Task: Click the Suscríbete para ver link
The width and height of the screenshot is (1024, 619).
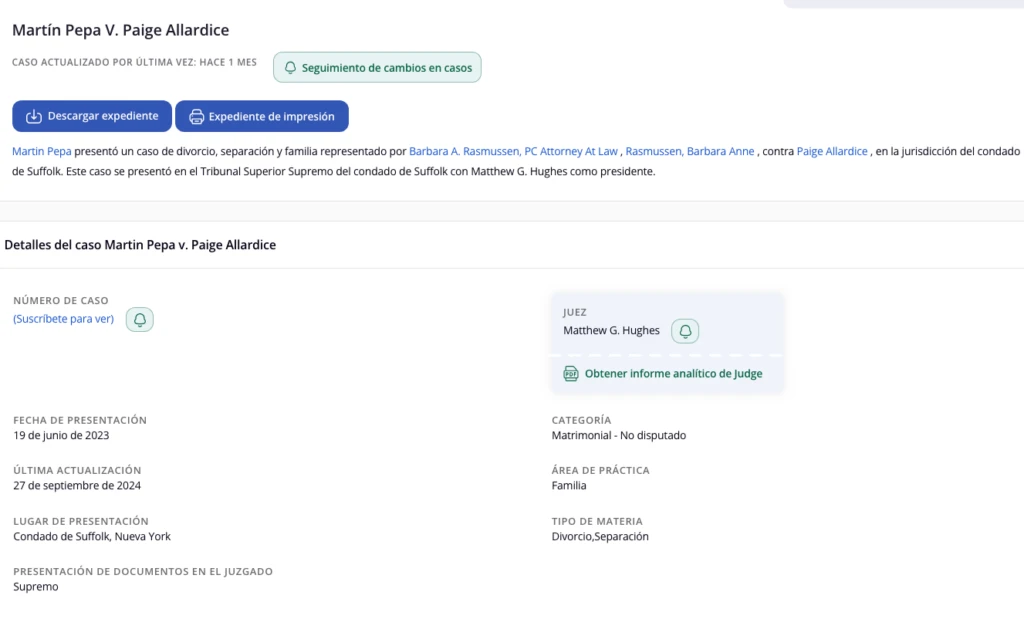Action: [63, 319]
